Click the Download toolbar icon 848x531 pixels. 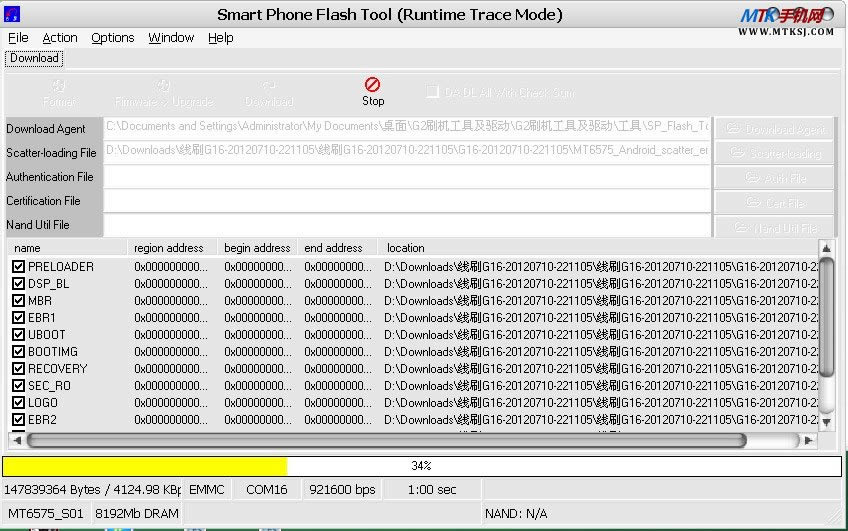[x=268, y=93]
